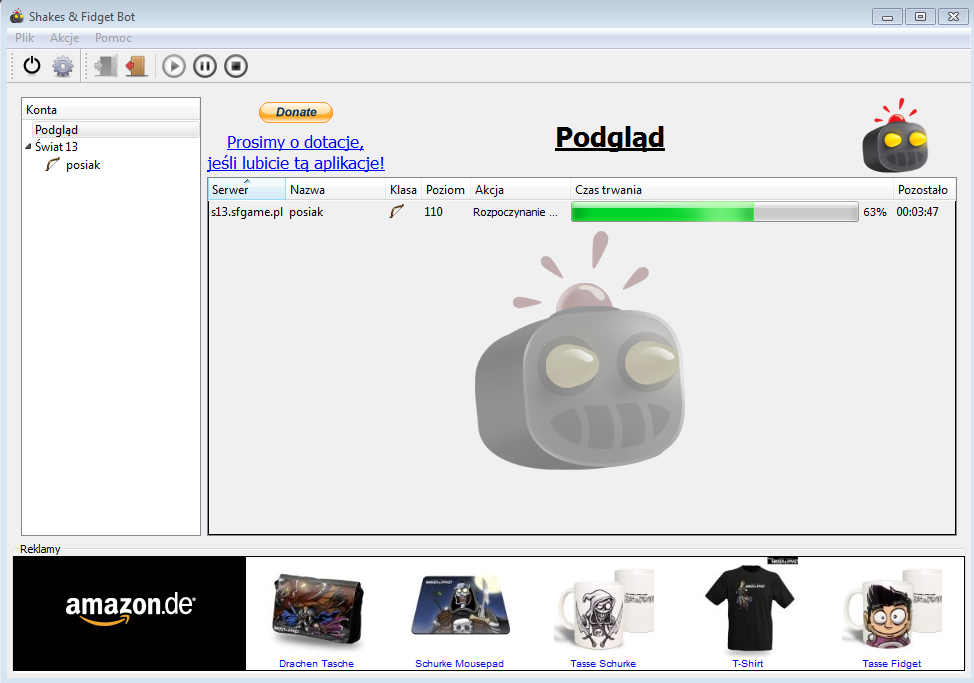
Task: Minimize the Shakes & Fidget Bot window
Action: [x=887, y=17]
